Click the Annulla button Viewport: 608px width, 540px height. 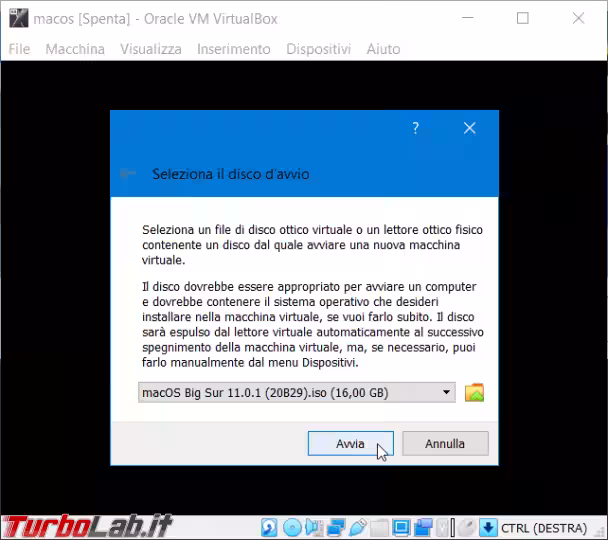click(x=445, y=443)
